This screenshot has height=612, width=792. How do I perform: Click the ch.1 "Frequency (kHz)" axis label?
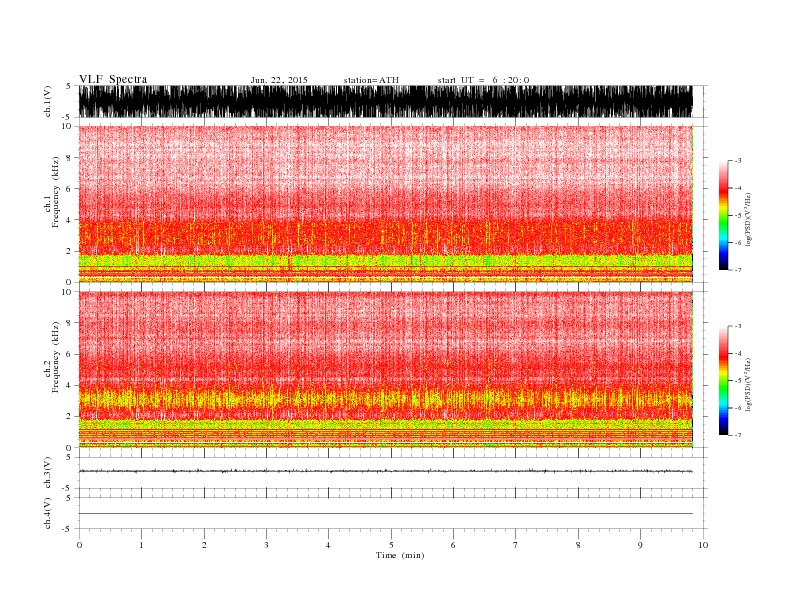point(56,192)
